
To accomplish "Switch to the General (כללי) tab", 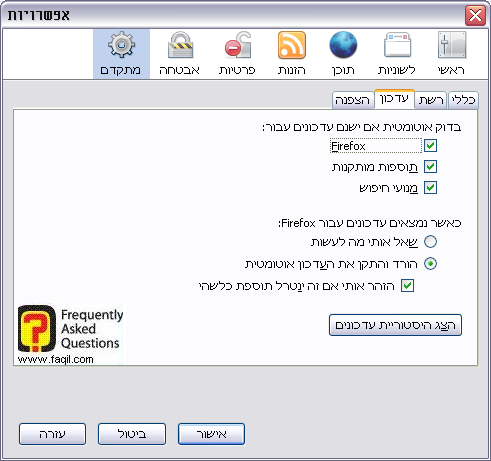I will tap(463, 100).
